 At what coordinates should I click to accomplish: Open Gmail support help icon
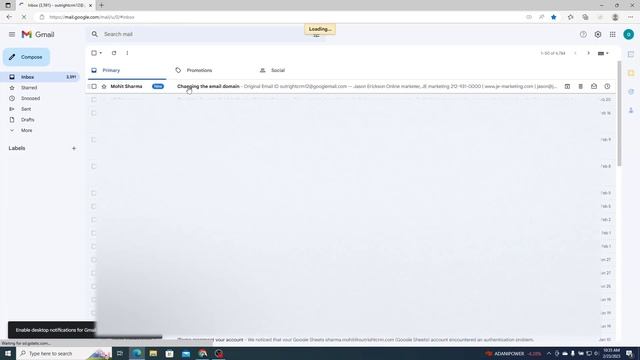[583, 35]
